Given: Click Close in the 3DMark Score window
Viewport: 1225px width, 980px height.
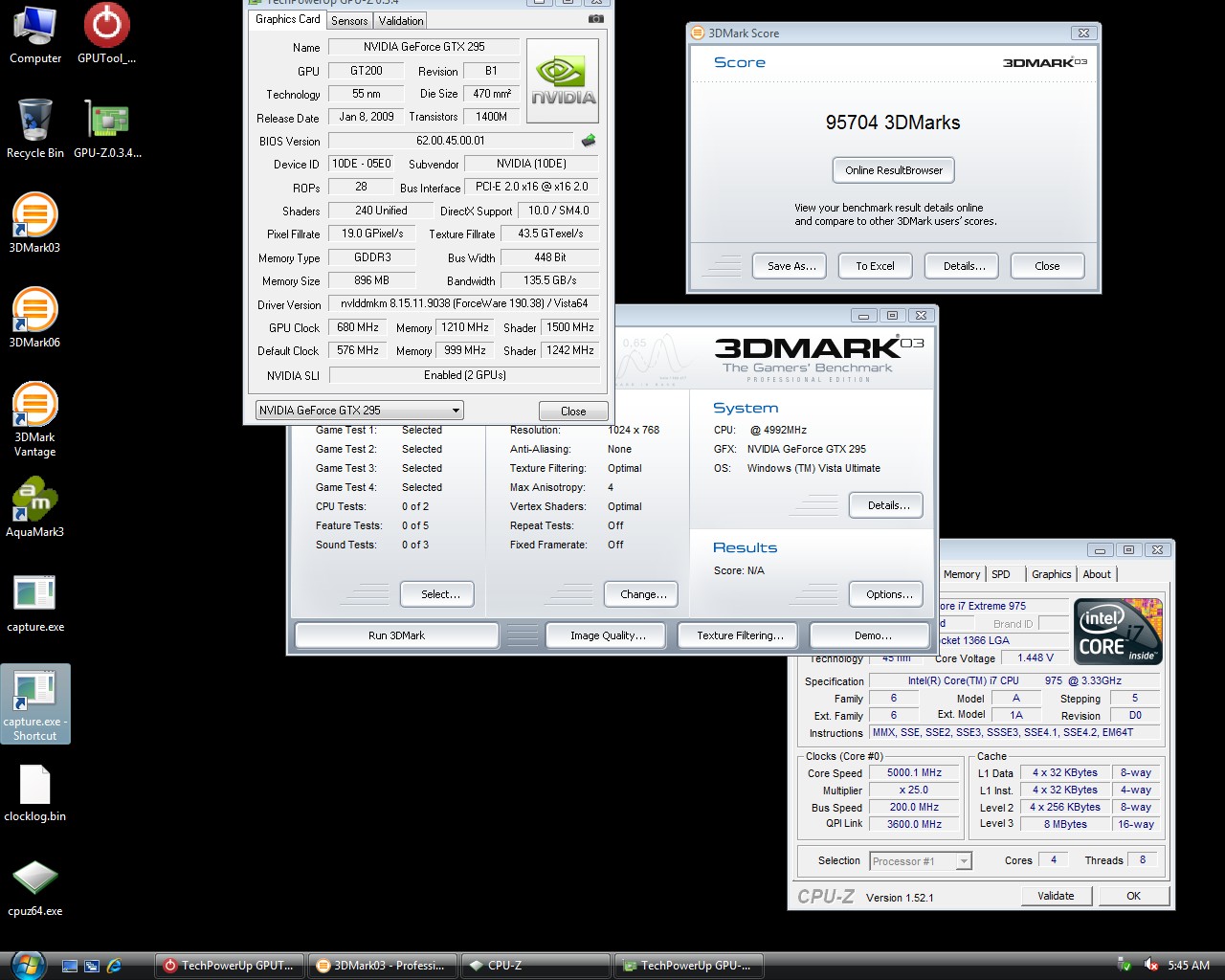Looking at the screenshot, I should coord(1047,266).
